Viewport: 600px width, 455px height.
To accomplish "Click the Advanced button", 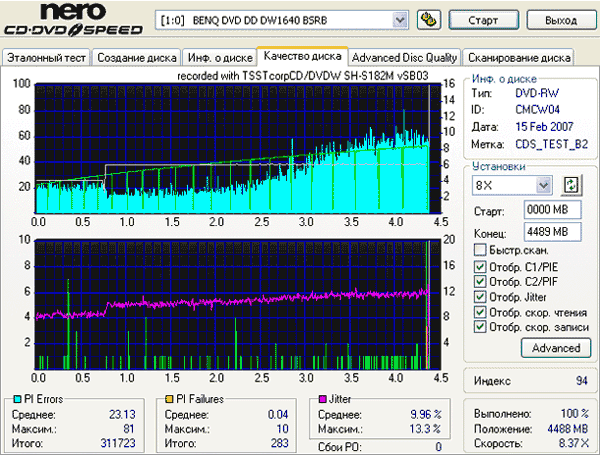I will 555,348.
